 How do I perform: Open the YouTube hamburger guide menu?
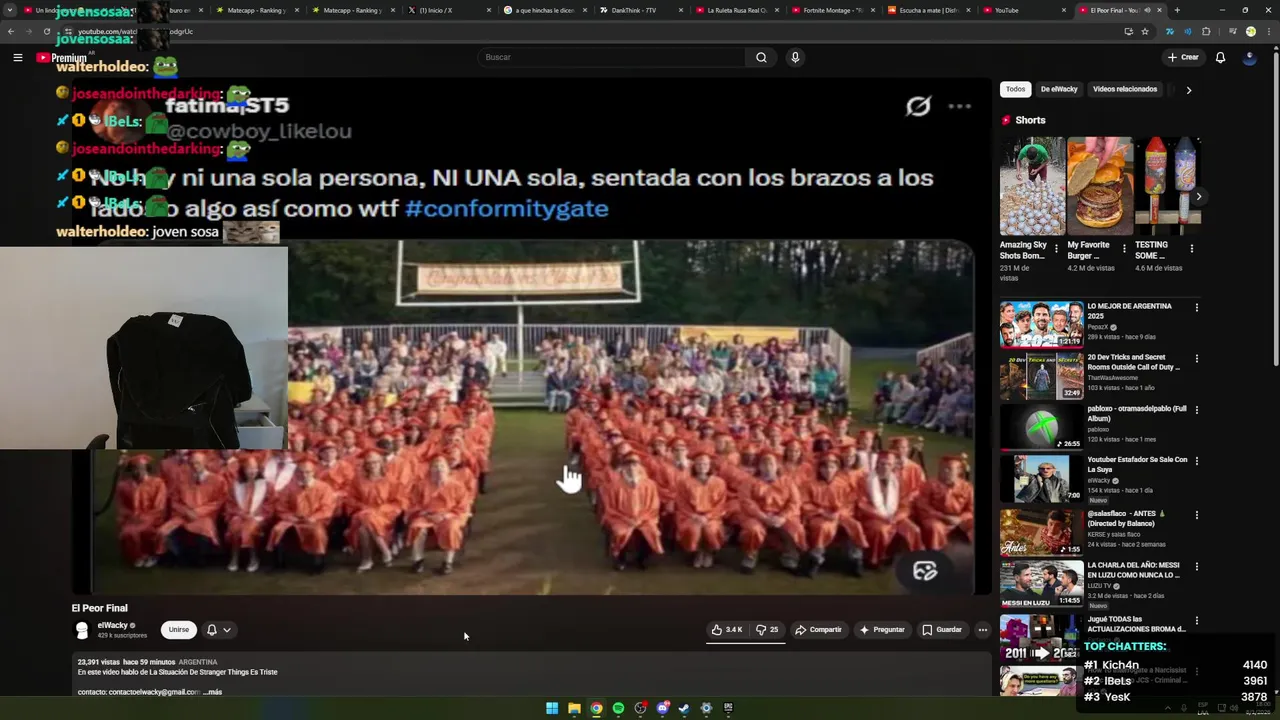pos(17,57)
